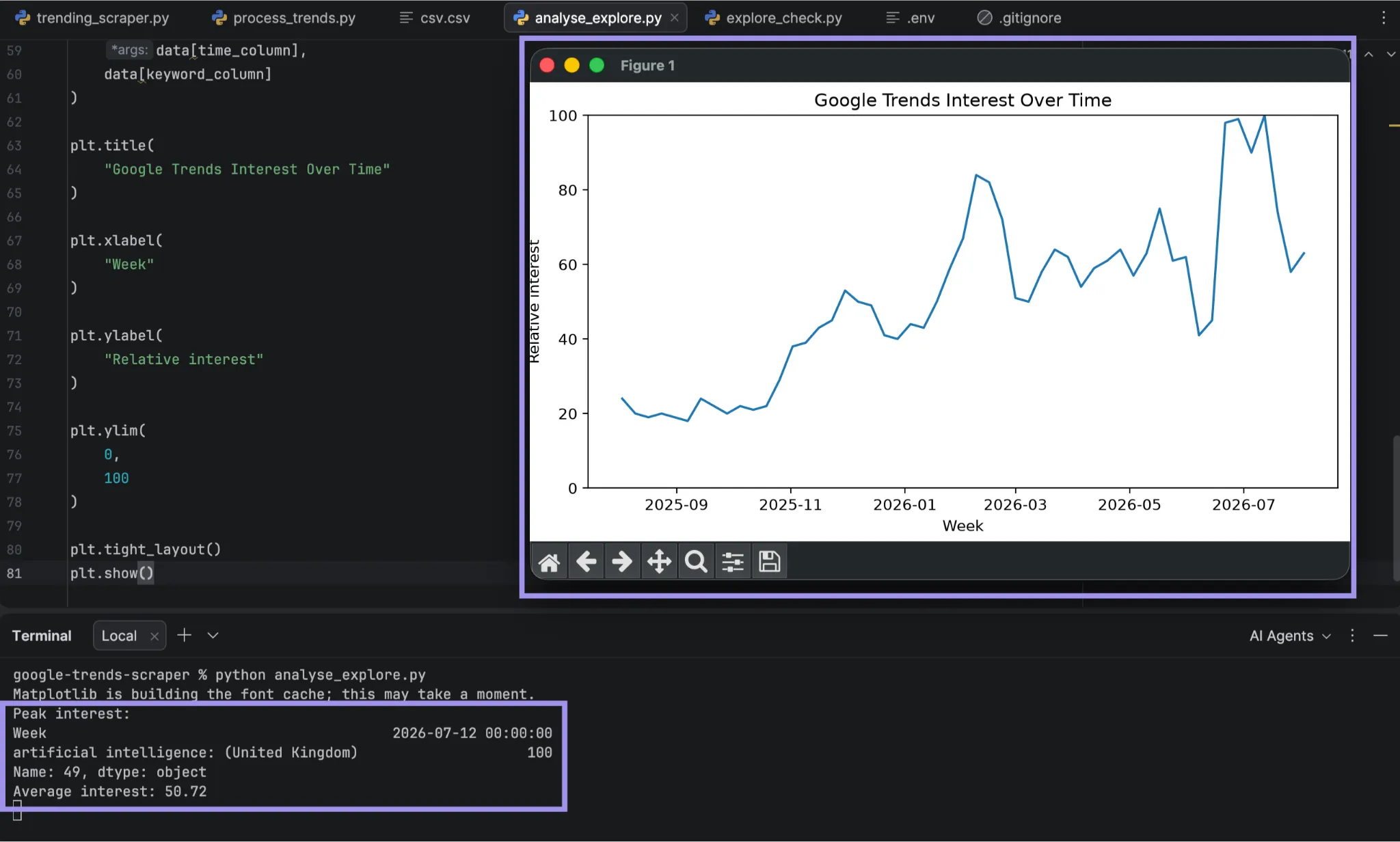Screen dimensions: 1400x842
Task: Switch to process_trends.py tab
Action: coord(284,18)
